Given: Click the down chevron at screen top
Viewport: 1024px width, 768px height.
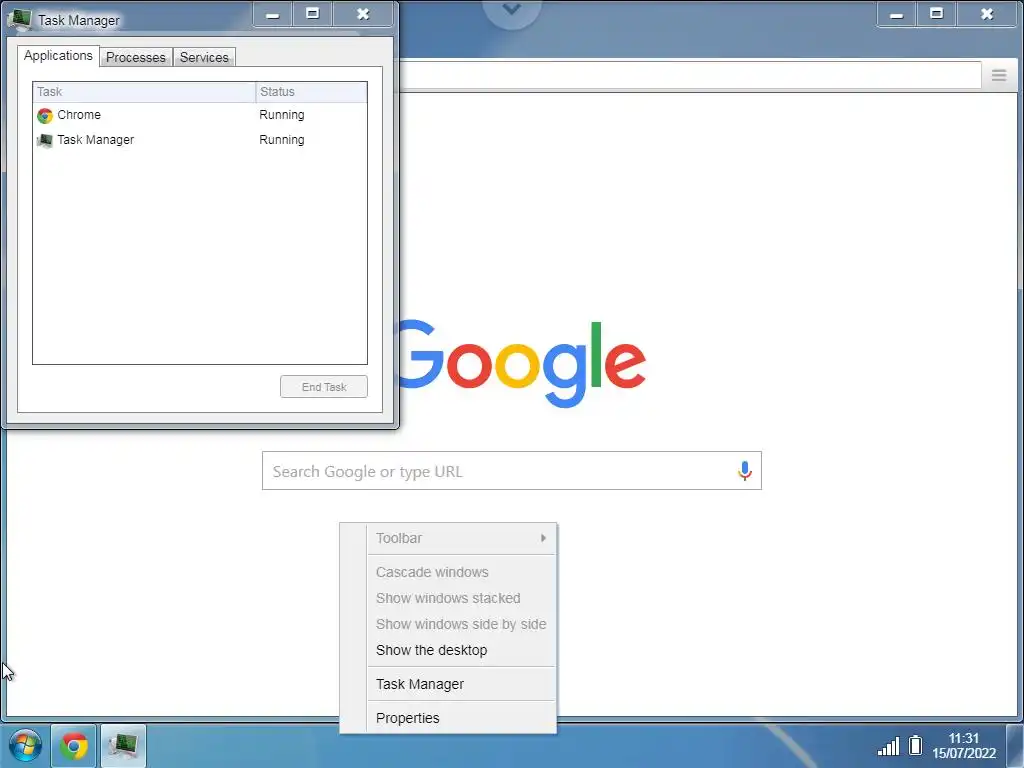Looking at the screenshot, I should 511,10.
